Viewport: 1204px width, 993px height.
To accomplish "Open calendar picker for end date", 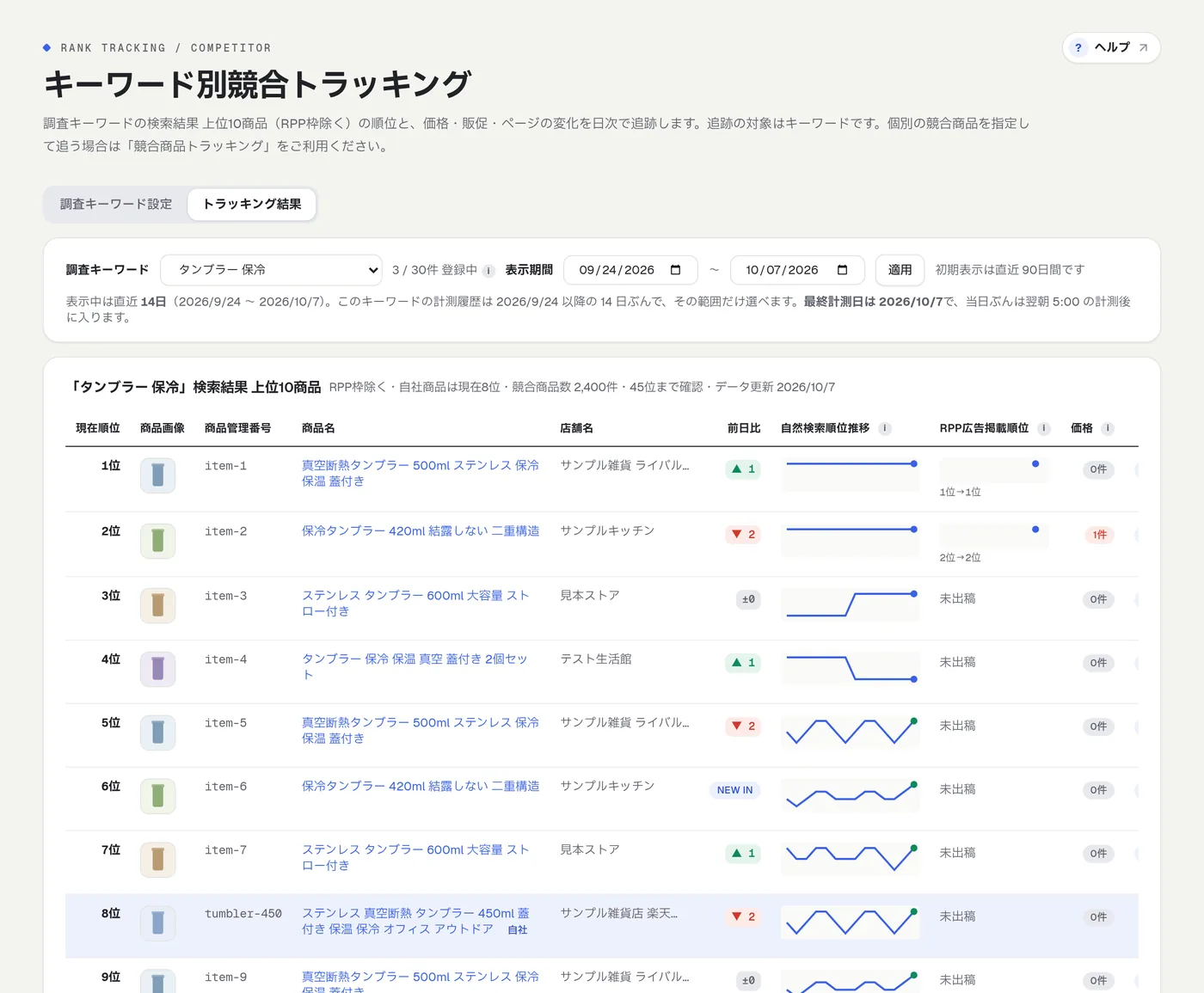I will coord(843,270).
